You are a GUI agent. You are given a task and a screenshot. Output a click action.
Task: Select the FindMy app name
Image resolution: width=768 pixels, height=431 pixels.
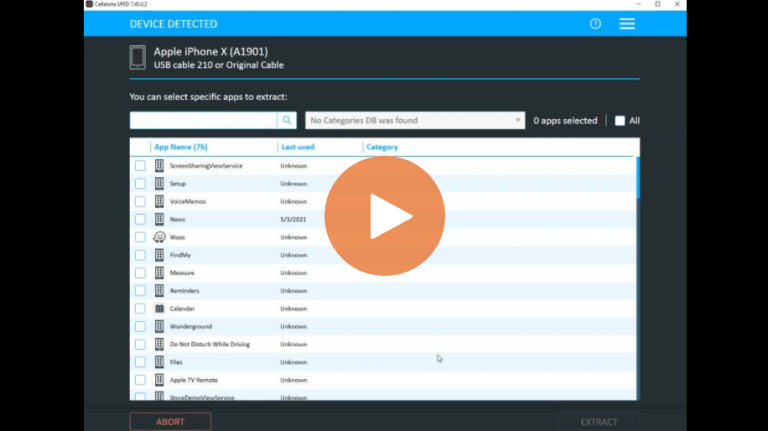tap(180, 255)
